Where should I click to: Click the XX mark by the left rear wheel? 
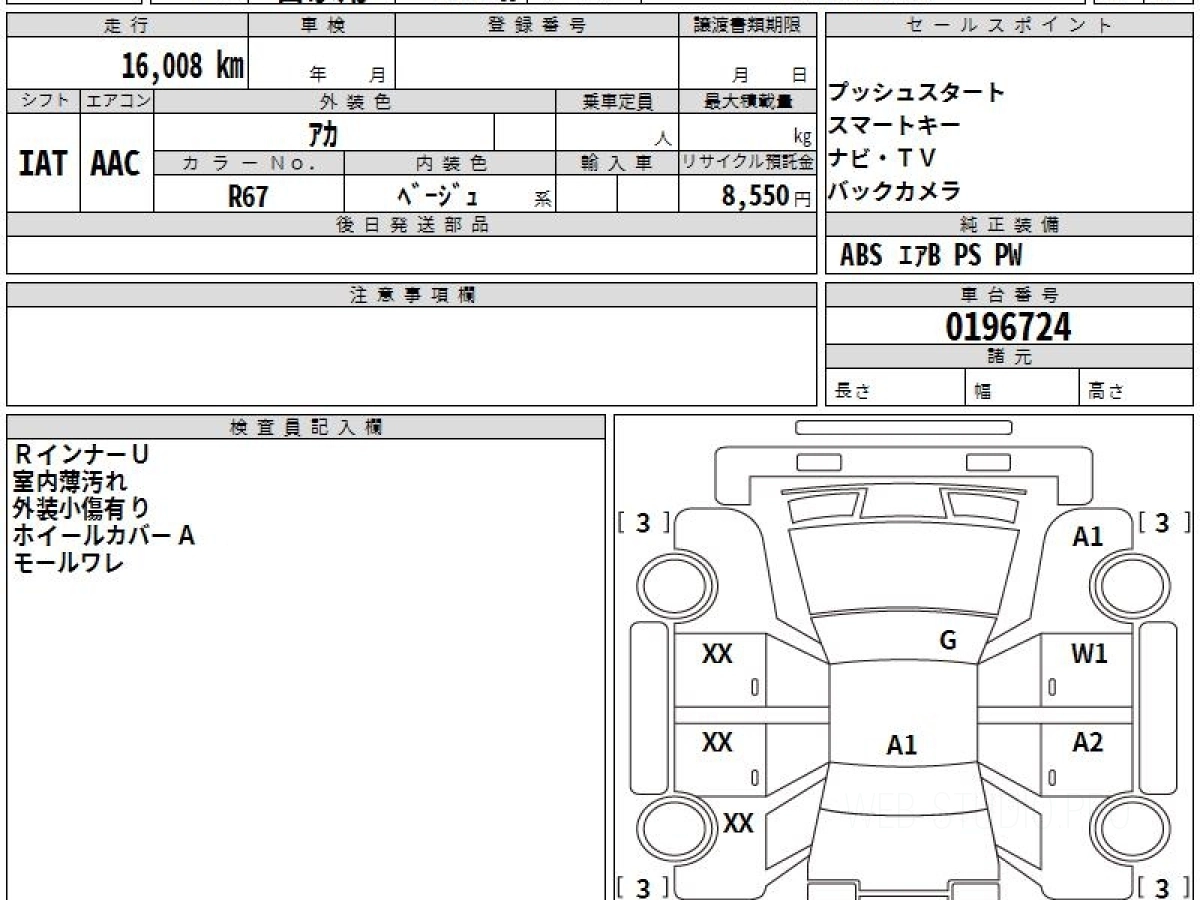pos(738,824)
